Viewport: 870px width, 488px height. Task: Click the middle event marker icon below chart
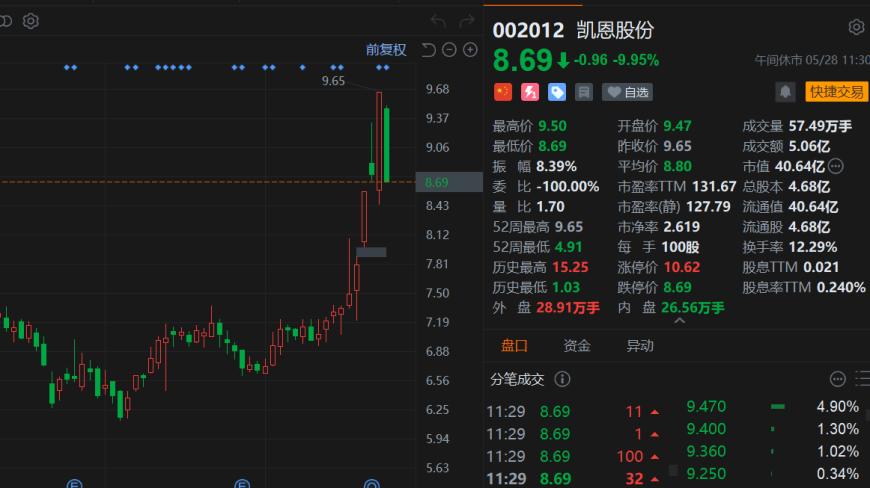[x=242, y=485]
